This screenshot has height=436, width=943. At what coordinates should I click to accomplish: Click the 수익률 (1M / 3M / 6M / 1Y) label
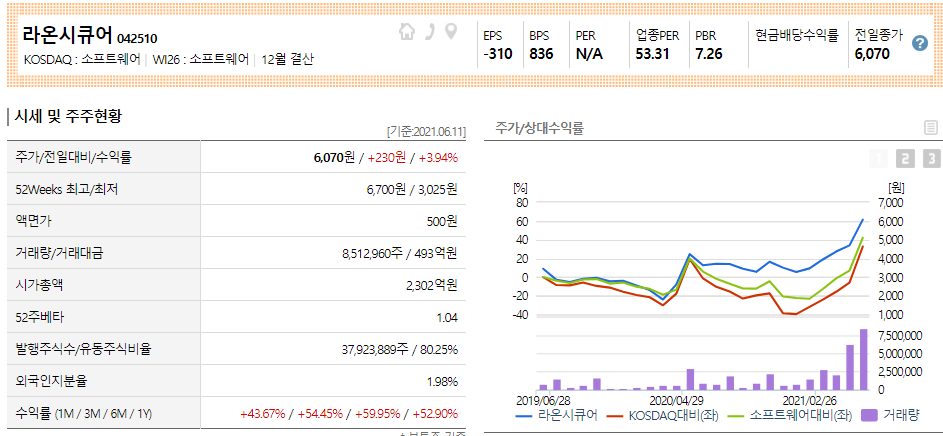click(84, 414)
